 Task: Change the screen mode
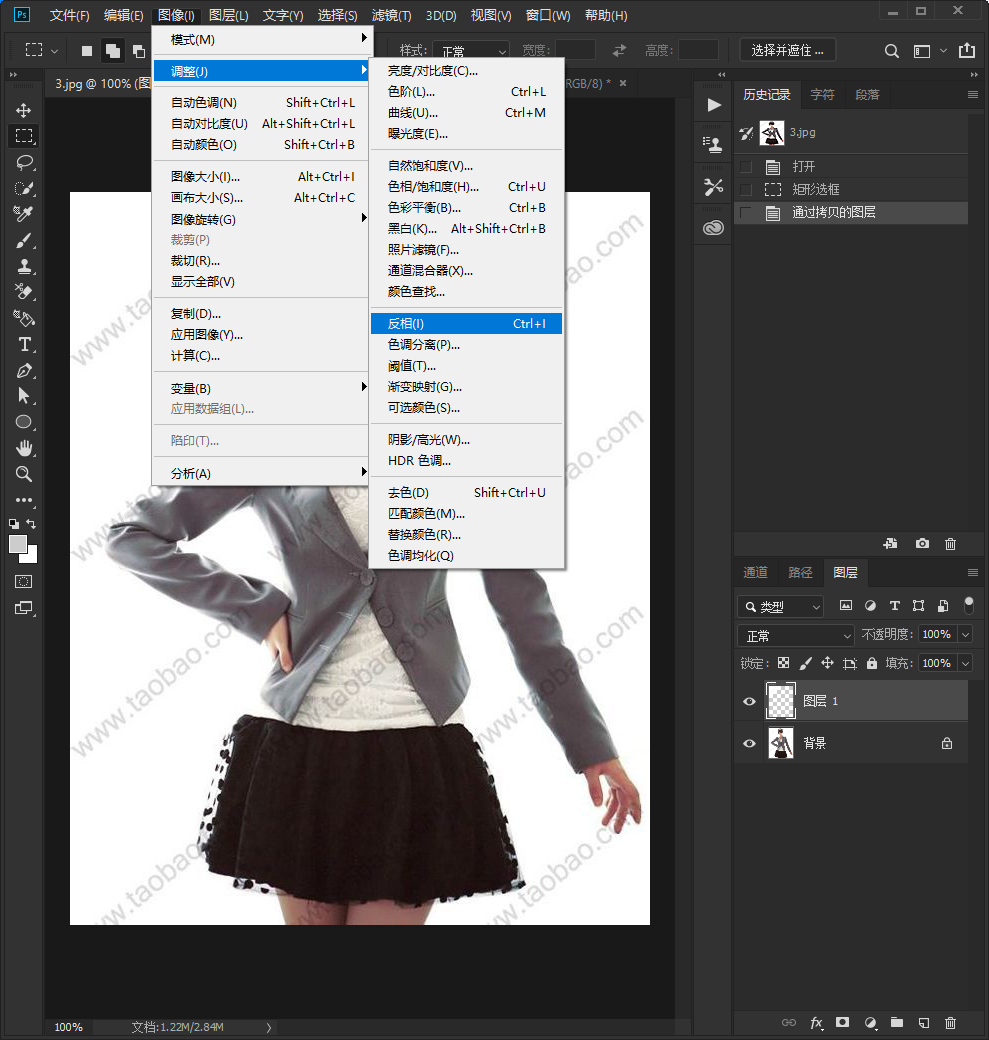[x=24, y=608]
